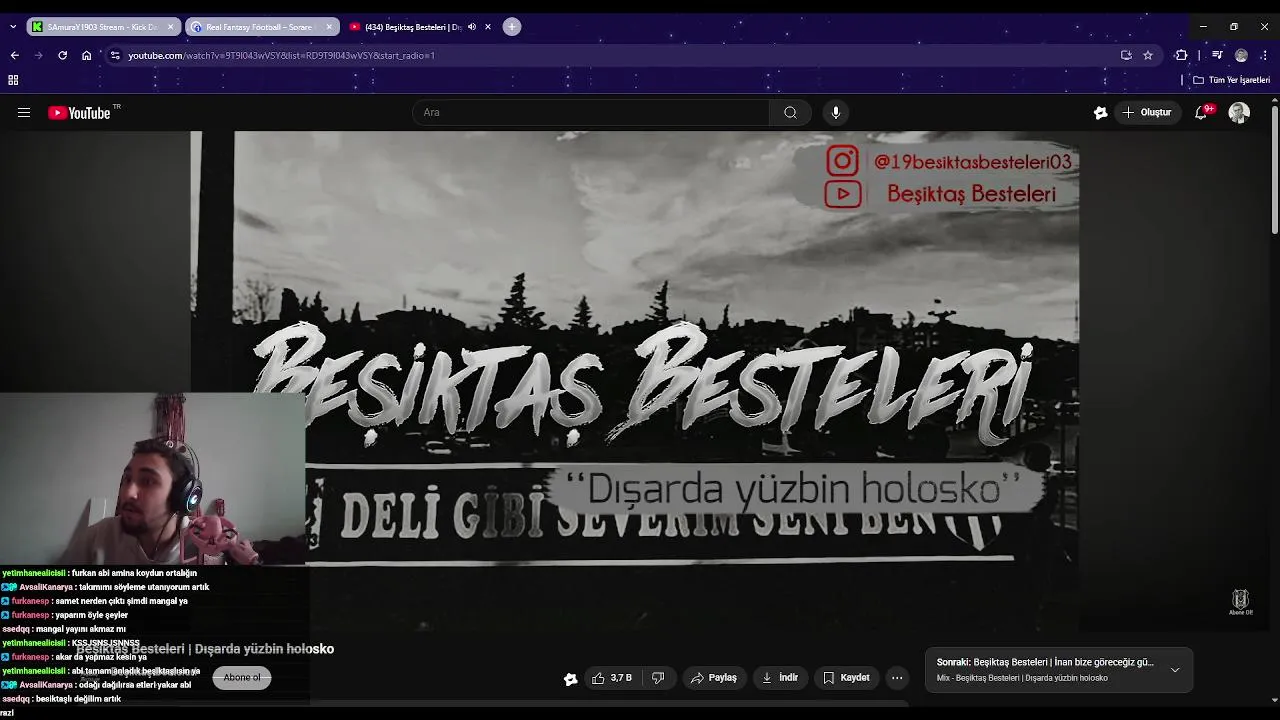Open more actions three-dot menu
Image resolution: width=1280 pixels, height=720 pixels.
click(897, 678)
